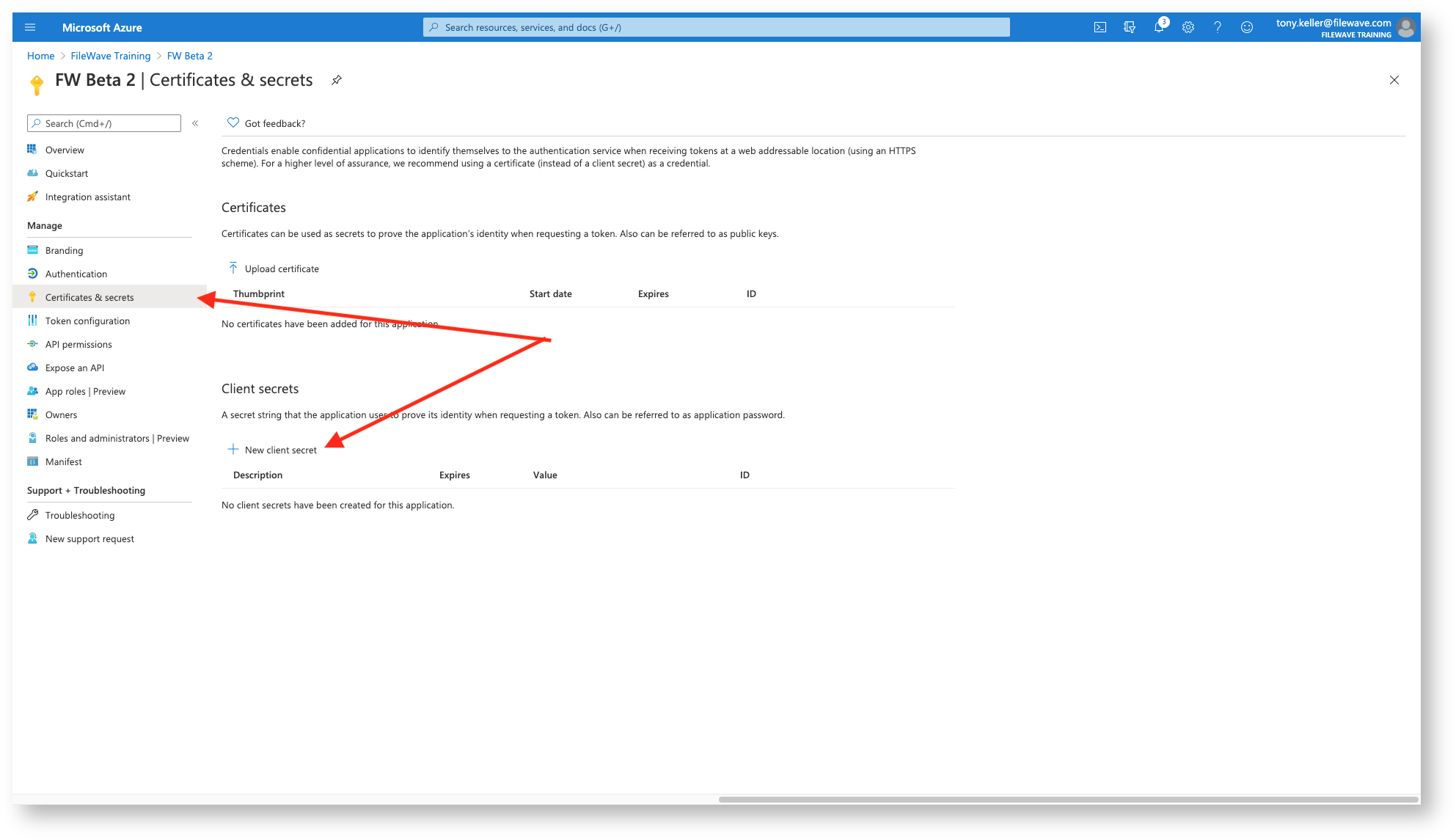Pin the Certificates & secrets blade
This screenshot has width=1456, height=840.
tap(336, 80)
